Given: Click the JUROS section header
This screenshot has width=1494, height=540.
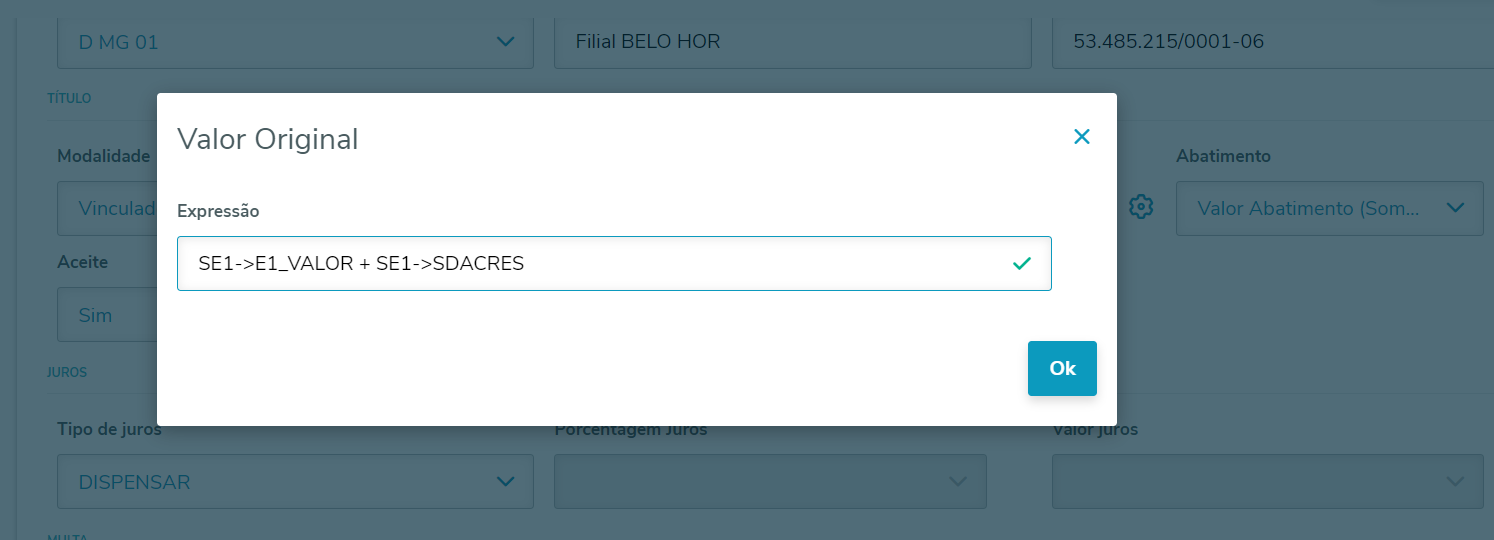Looking at the screenshot, I should pyautogui.click(x=67, y=372).
